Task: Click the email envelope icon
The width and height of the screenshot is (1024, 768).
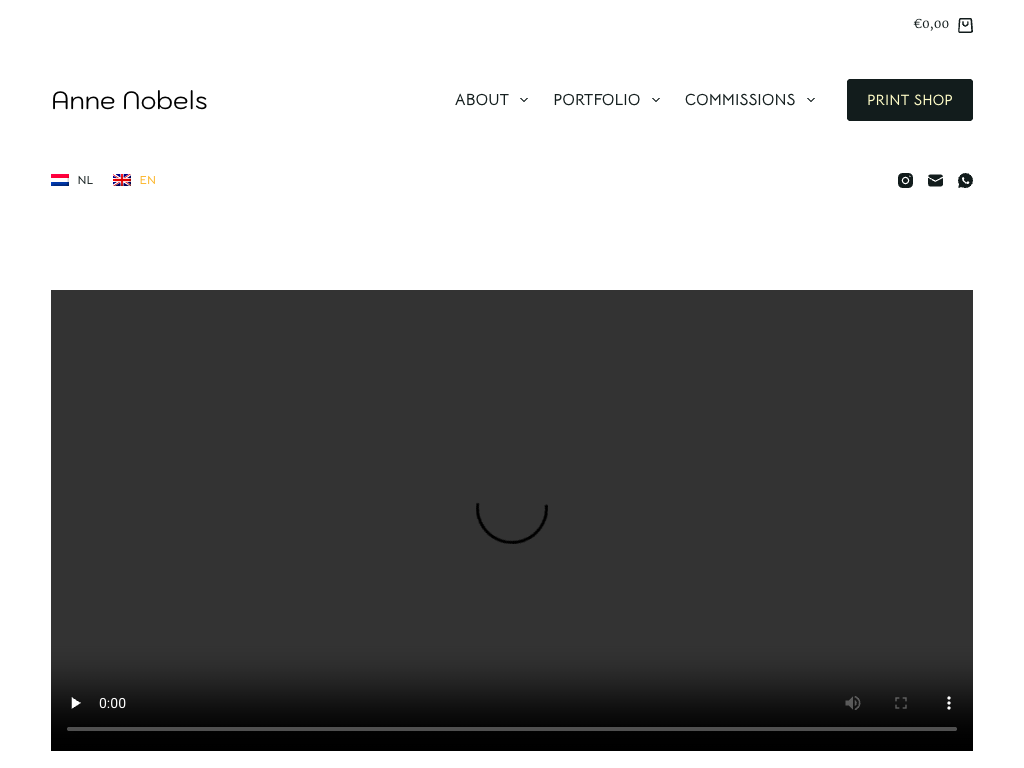Action: pyautogui.click(x=935, y=180)
